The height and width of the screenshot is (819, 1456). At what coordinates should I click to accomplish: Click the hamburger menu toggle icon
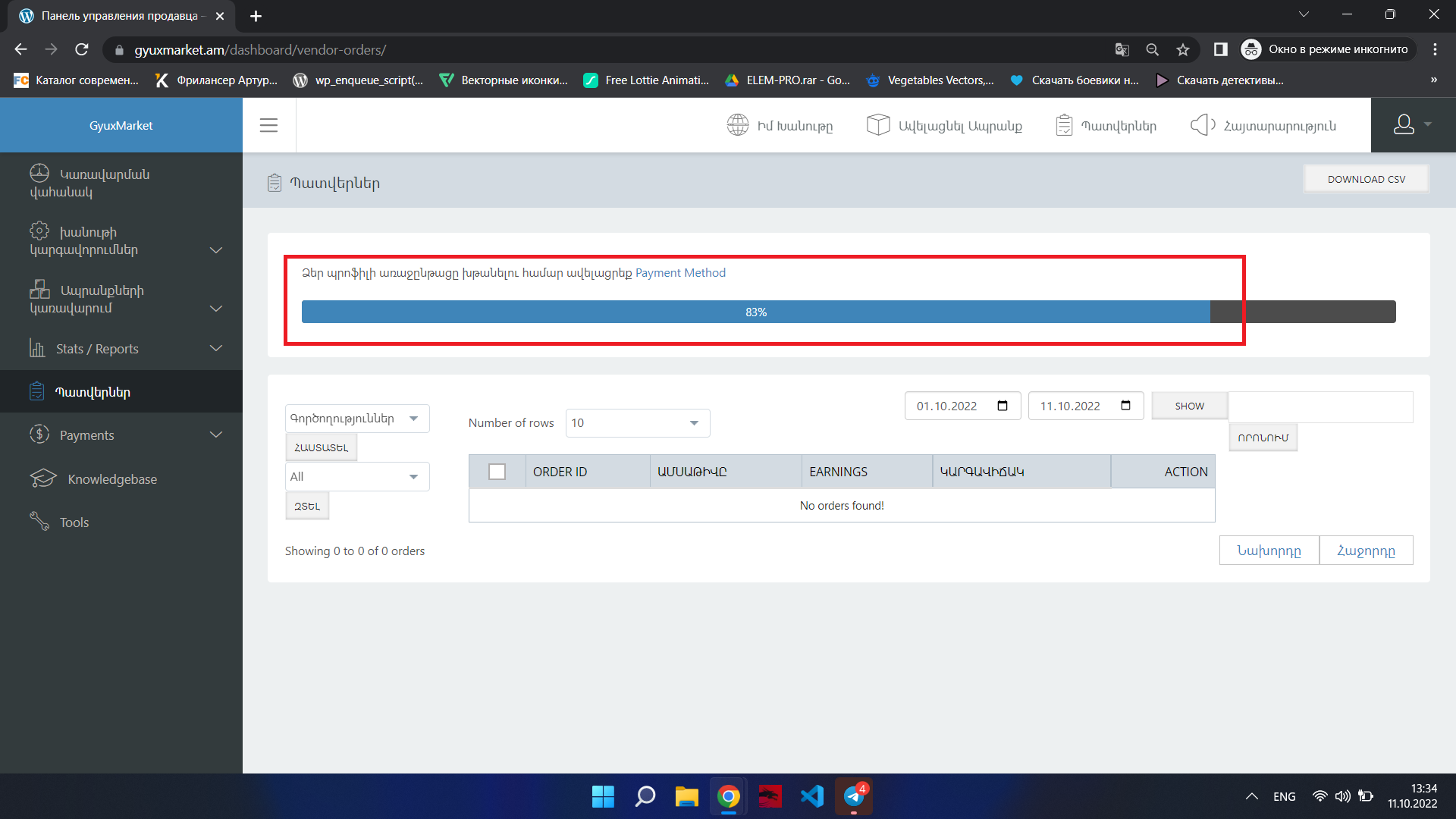point(268,125)
